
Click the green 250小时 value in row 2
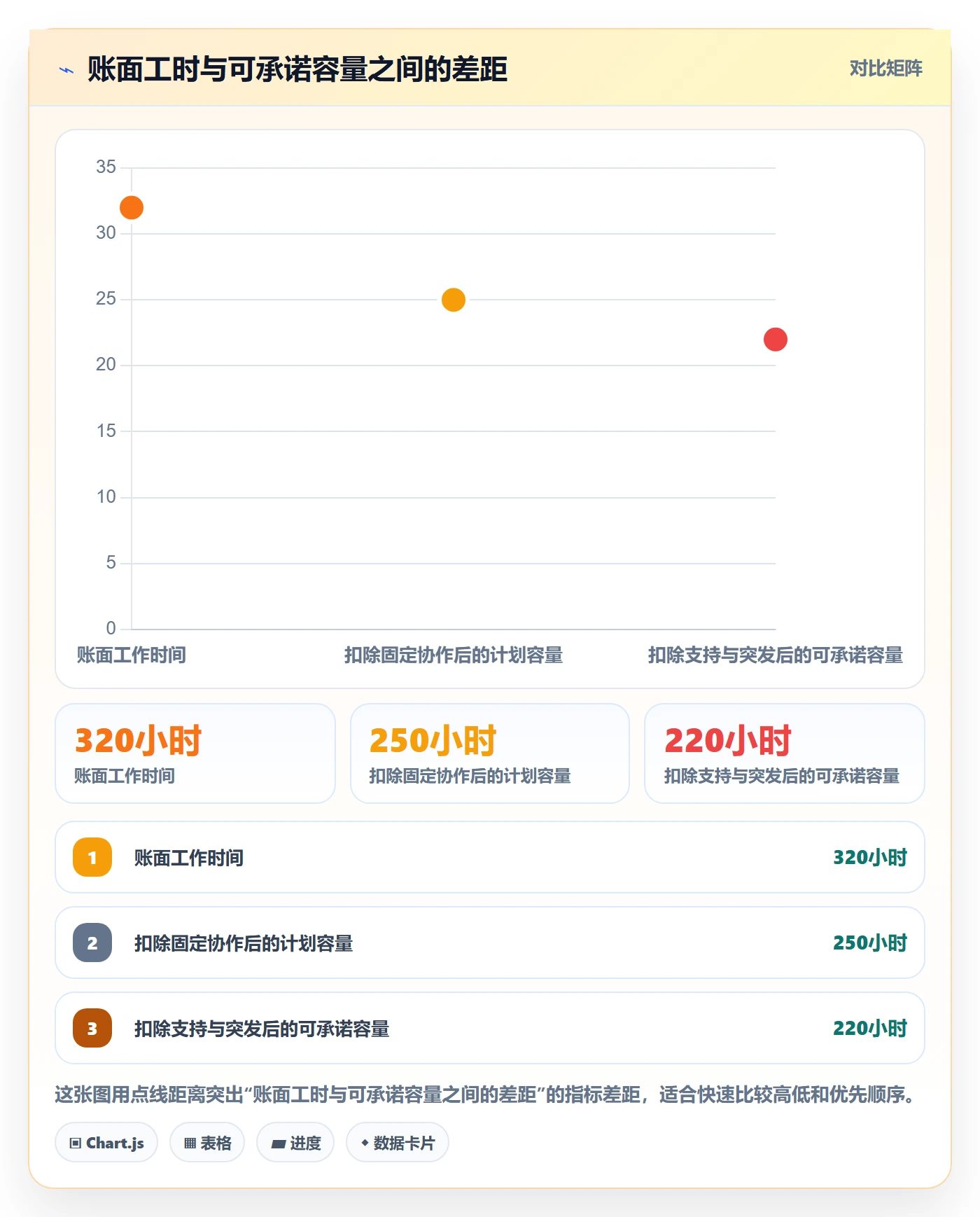click(x=870, y=943)
